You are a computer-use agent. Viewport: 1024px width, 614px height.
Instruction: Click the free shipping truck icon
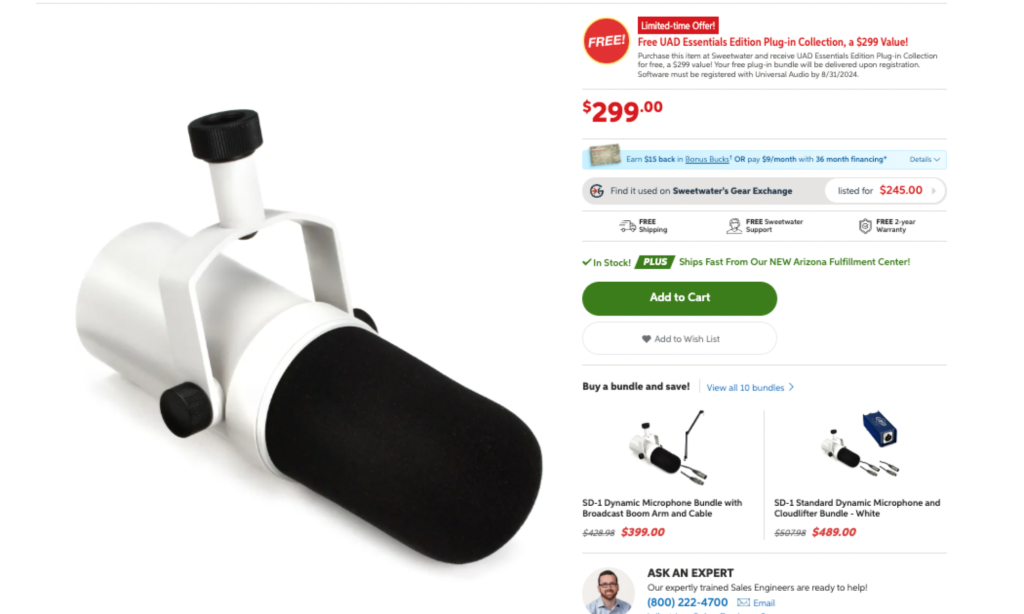click(628, 226)
